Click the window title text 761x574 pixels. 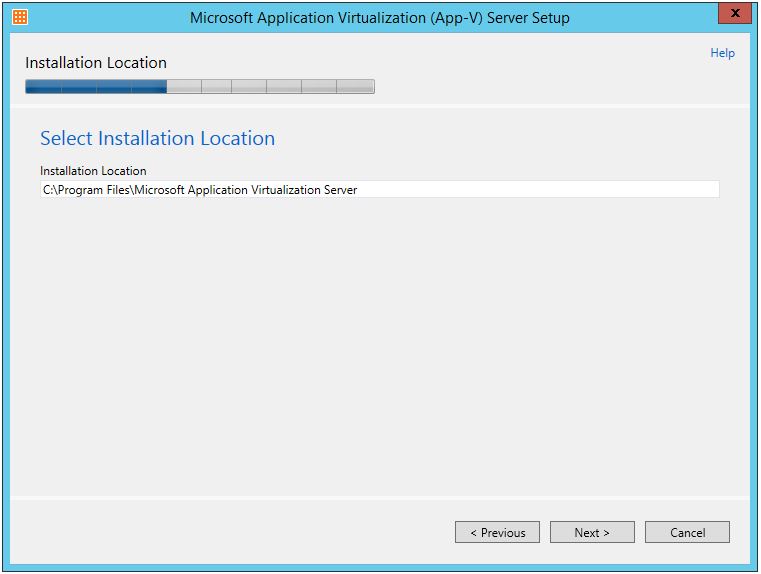380,18
